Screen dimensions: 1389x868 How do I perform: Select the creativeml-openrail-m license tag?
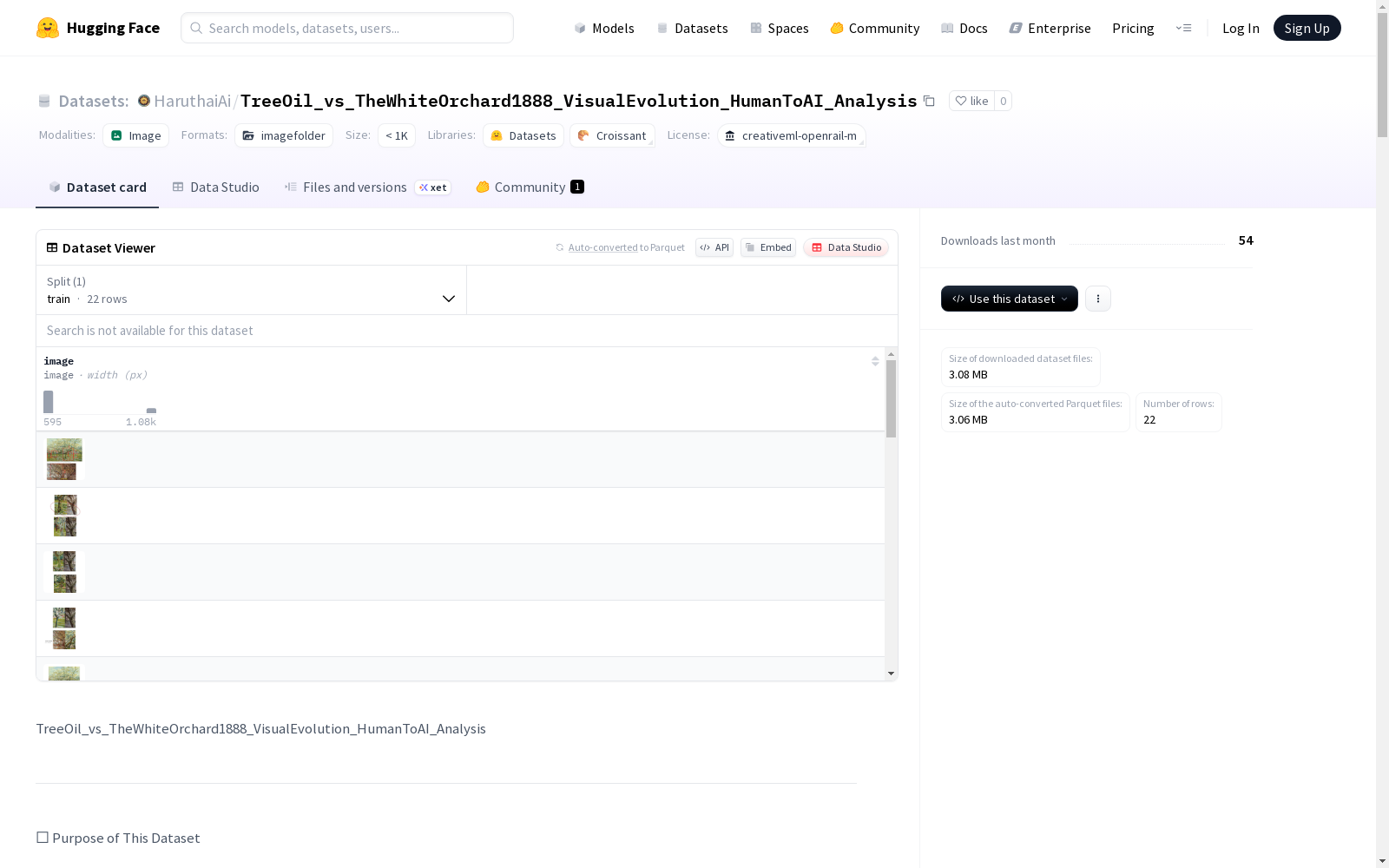tap(792, 135)
